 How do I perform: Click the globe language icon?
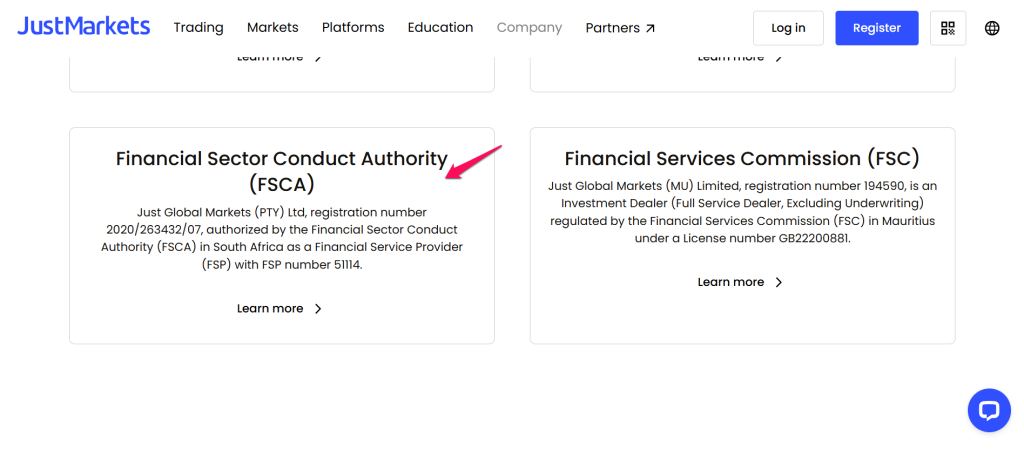(992, 28)
